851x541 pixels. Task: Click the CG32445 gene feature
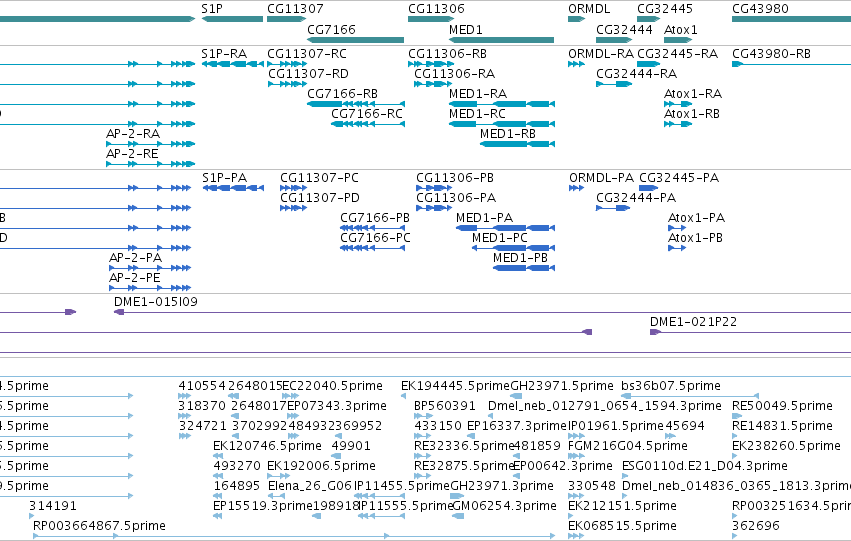coord(649,19)
